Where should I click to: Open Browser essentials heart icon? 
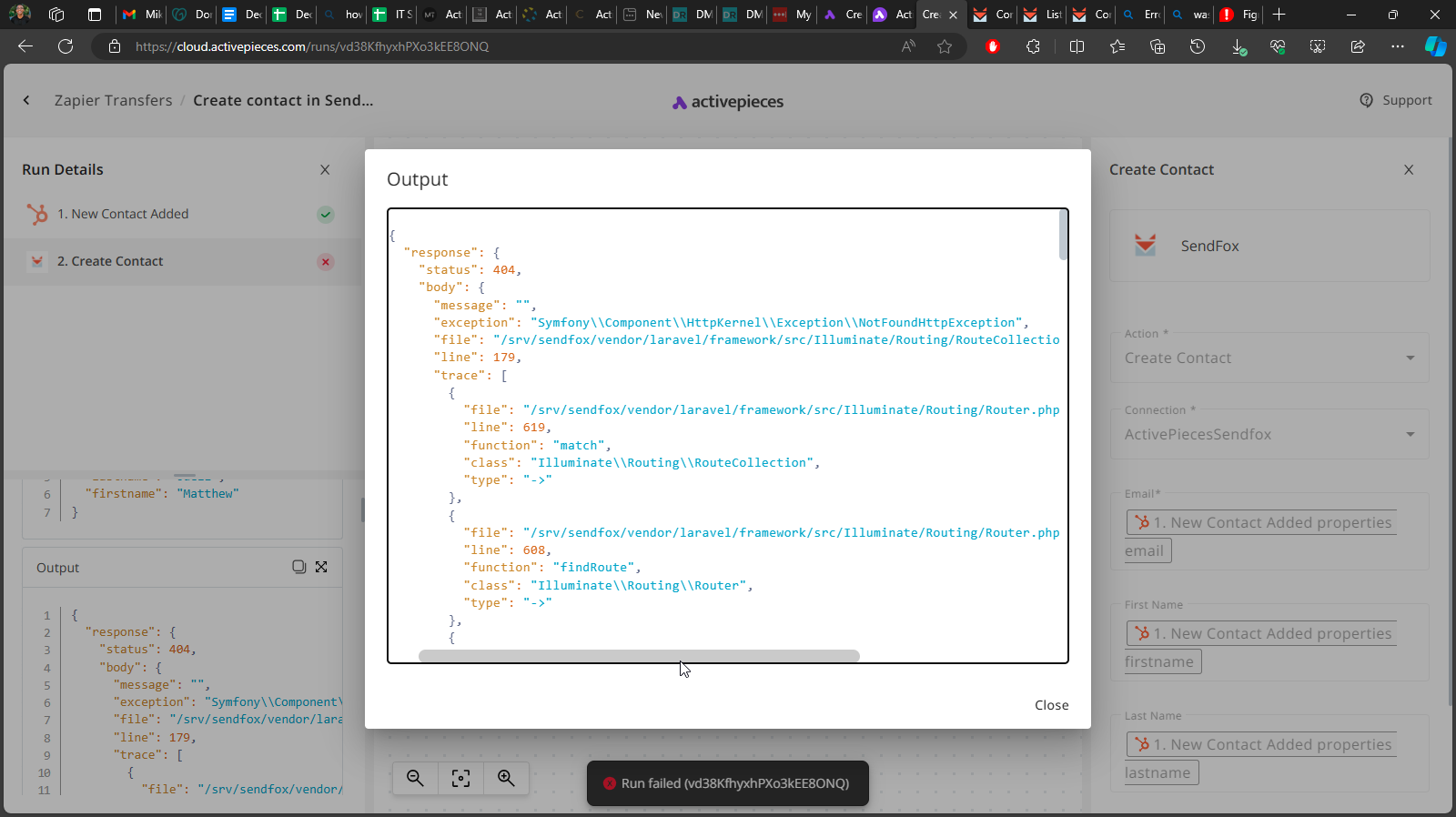click(1278, 46)
